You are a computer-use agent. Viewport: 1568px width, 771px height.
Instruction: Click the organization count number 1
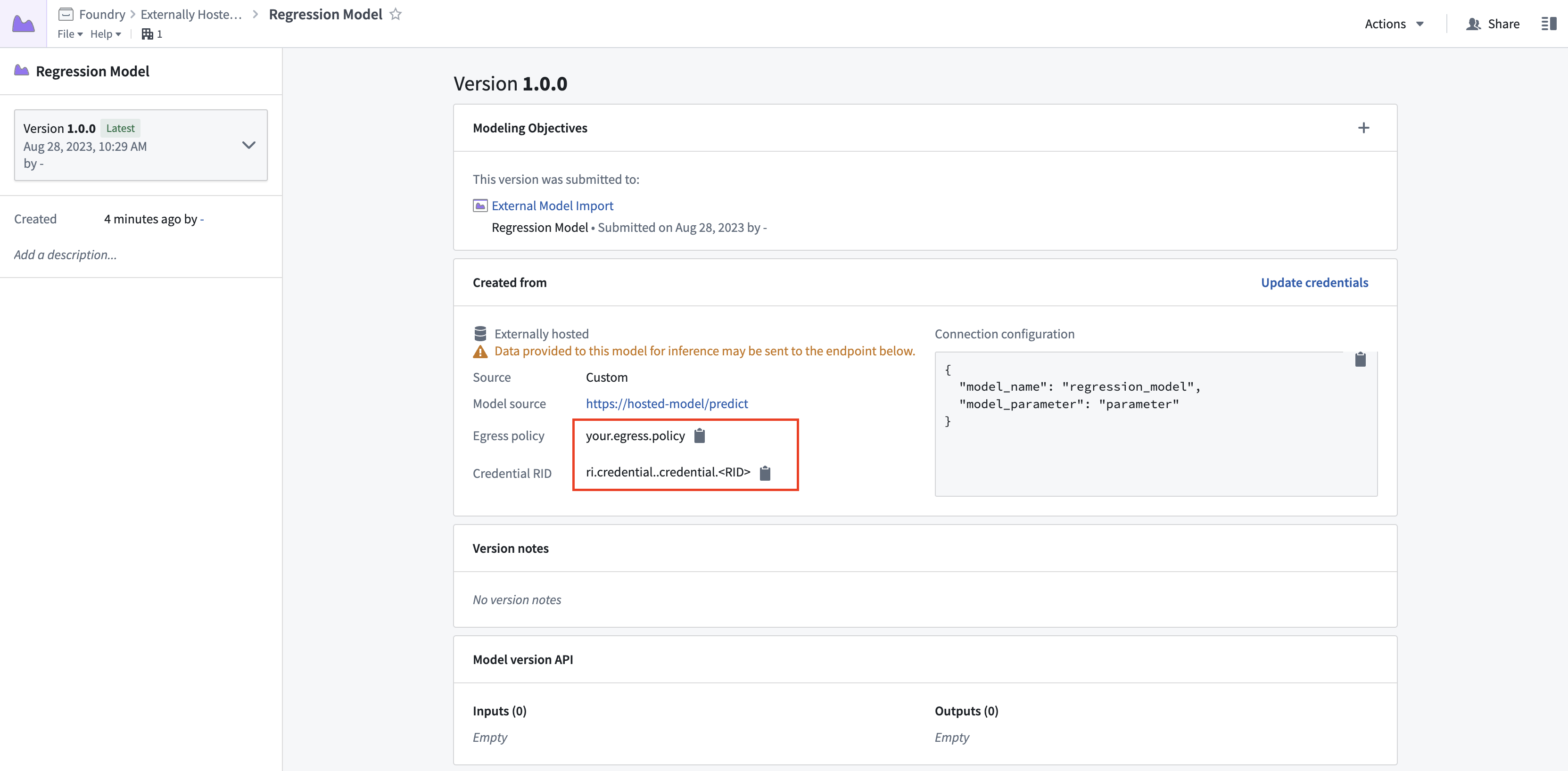point(159,34)
